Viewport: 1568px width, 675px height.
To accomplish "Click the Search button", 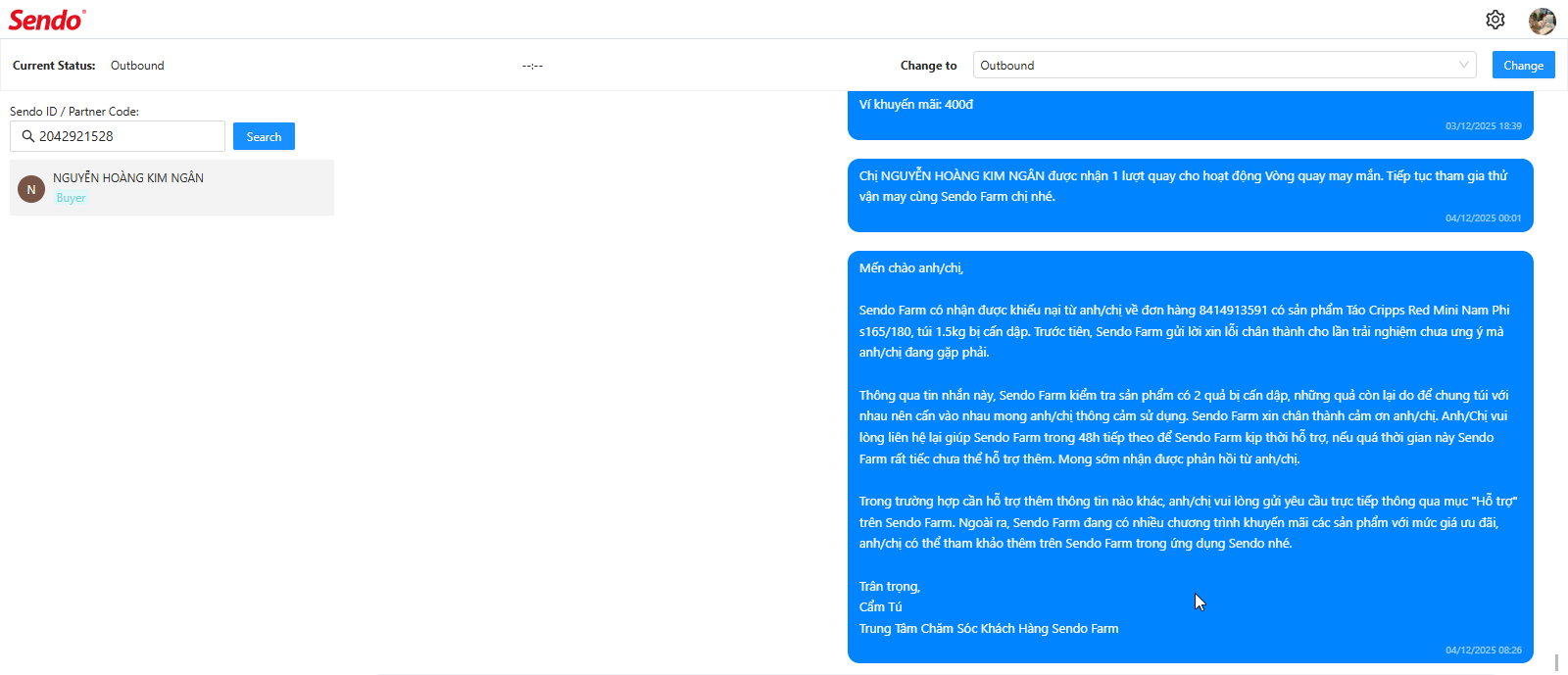I will pyautogui.click(x=264, y=136).
